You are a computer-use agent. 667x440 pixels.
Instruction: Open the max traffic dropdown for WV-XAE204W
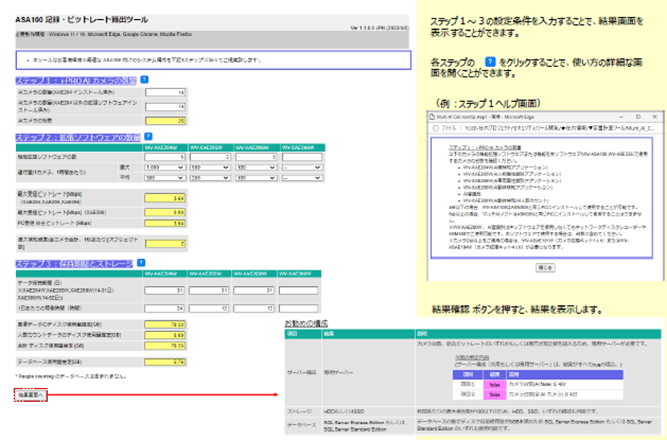[165, 168]
